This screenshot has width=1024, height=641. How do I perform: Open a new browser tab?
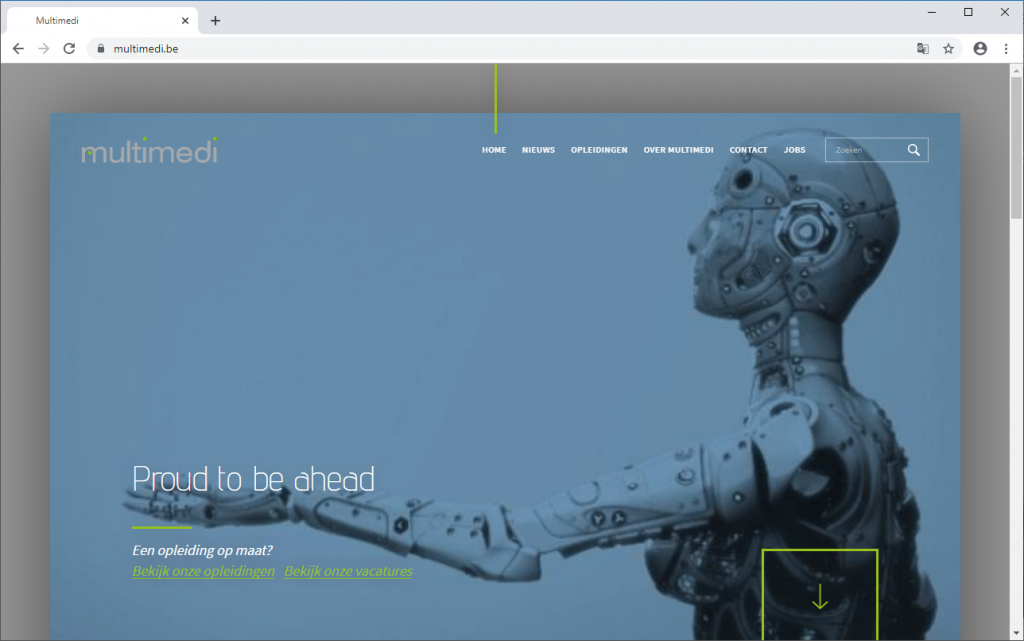click(x=216, y=21)
